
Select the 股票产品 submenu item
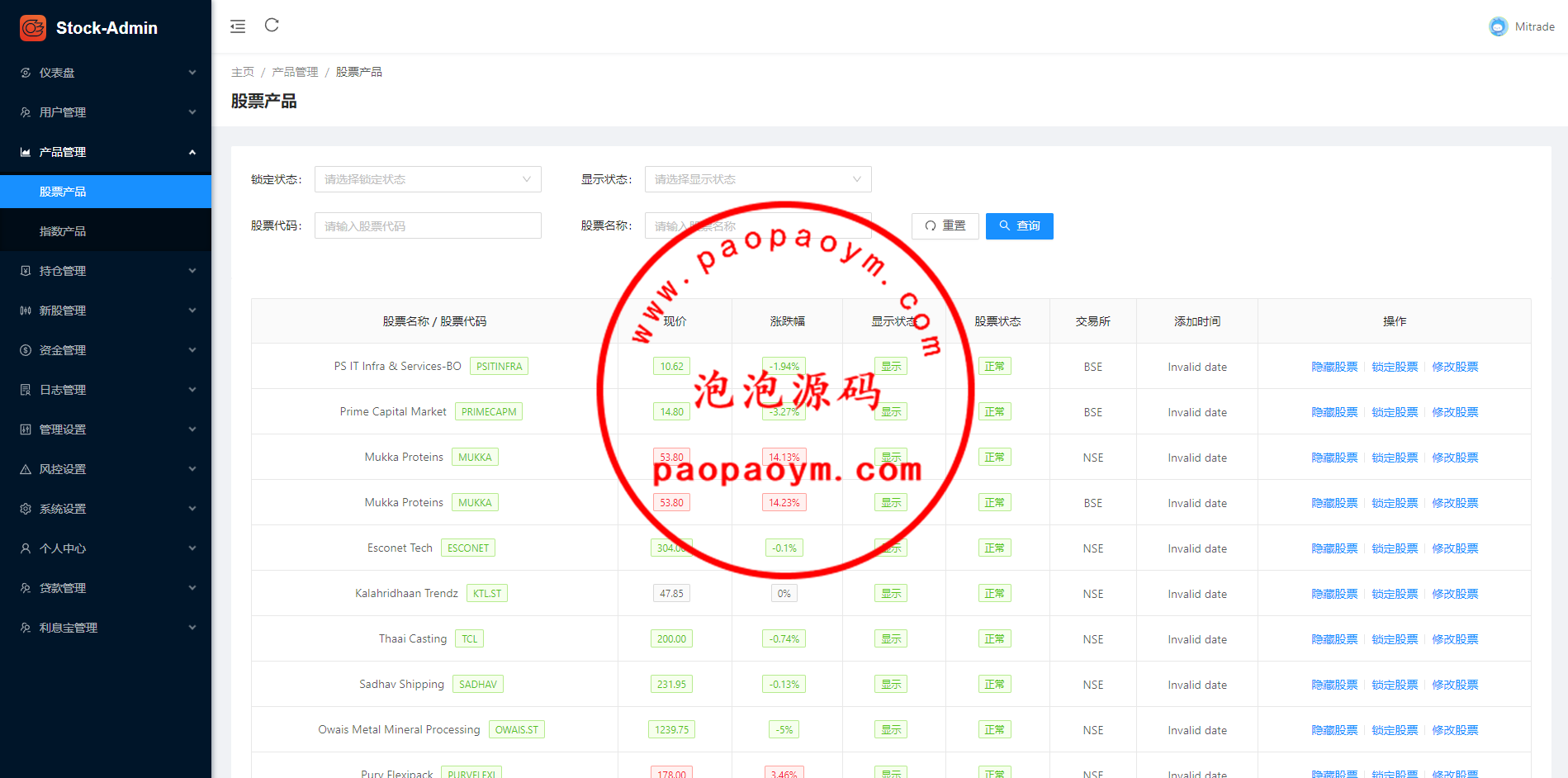tap(106, 192)
